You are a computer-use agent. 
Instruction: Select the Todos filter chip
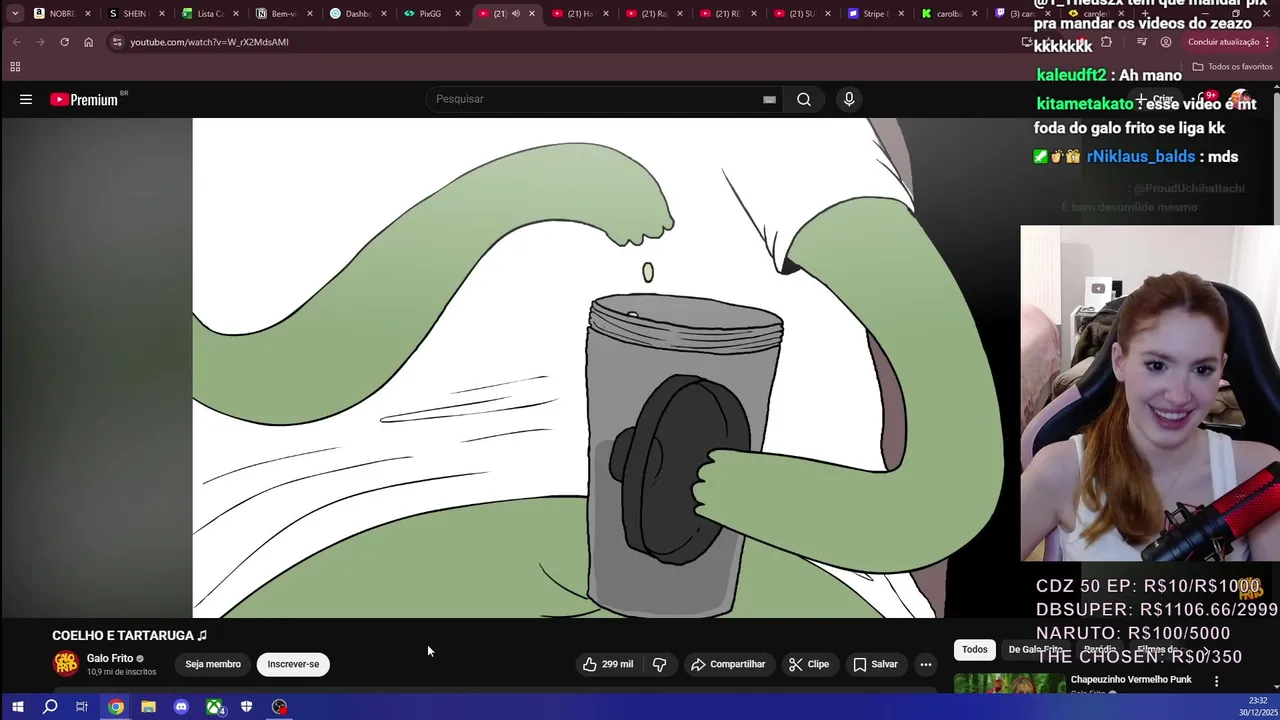click(x=975, y=650)
